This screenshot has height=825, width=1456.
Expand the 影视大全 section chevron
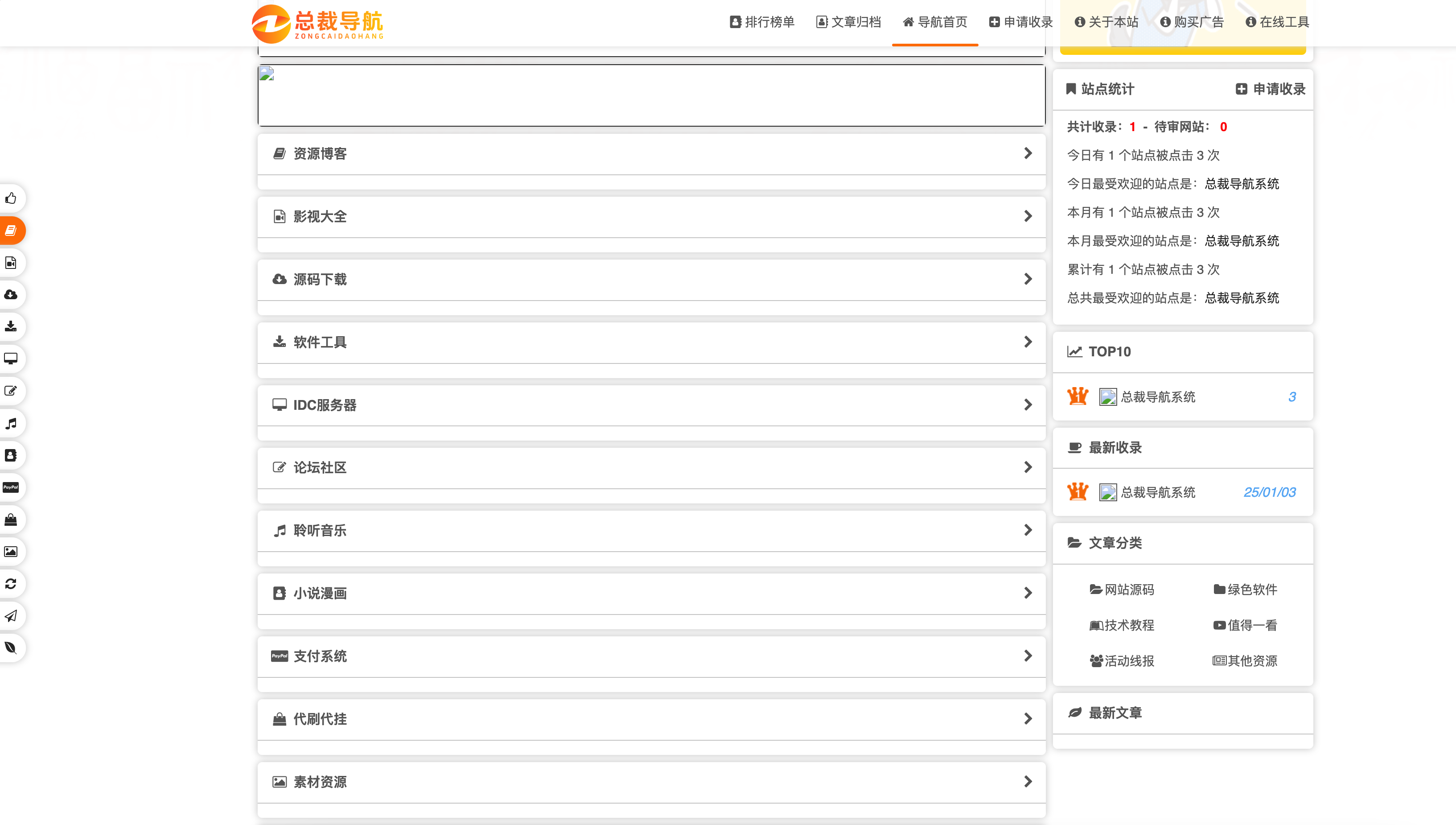coord(1028,216)
